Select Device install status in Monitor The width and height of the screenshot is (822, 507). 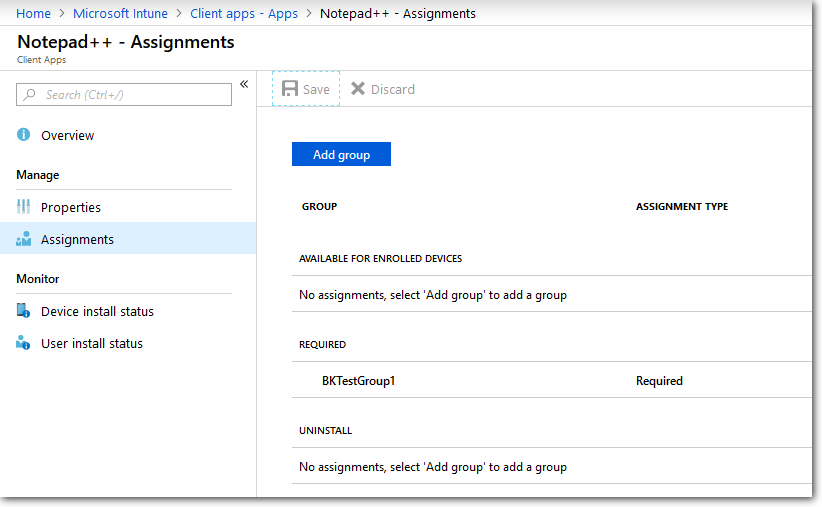97,311
